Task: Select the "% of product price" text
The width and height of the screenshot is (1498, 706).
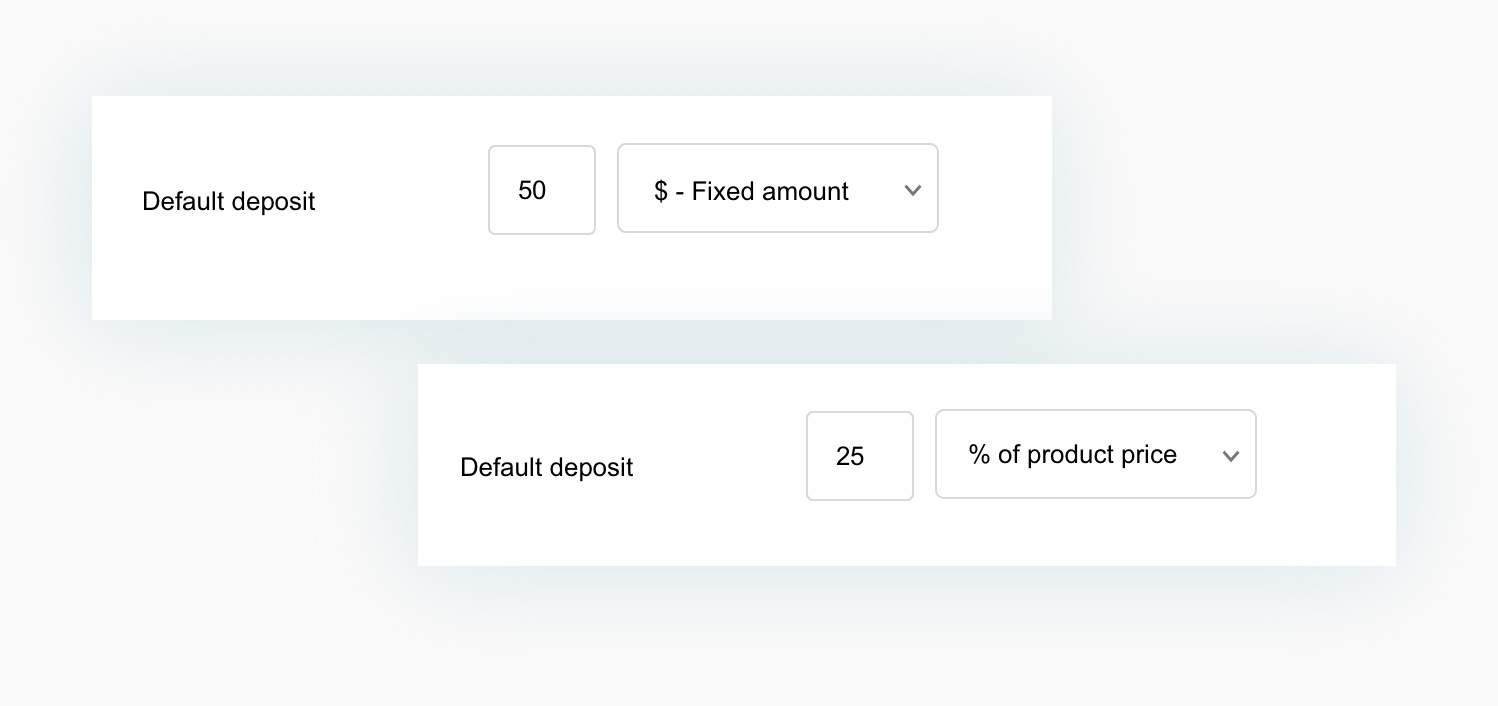Action: click(1073, 455)
